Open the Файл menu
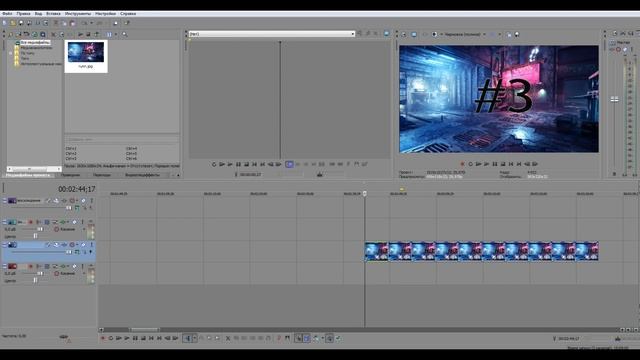The width and height of the screenshot is (640, 360). click(x=7, y=14)
